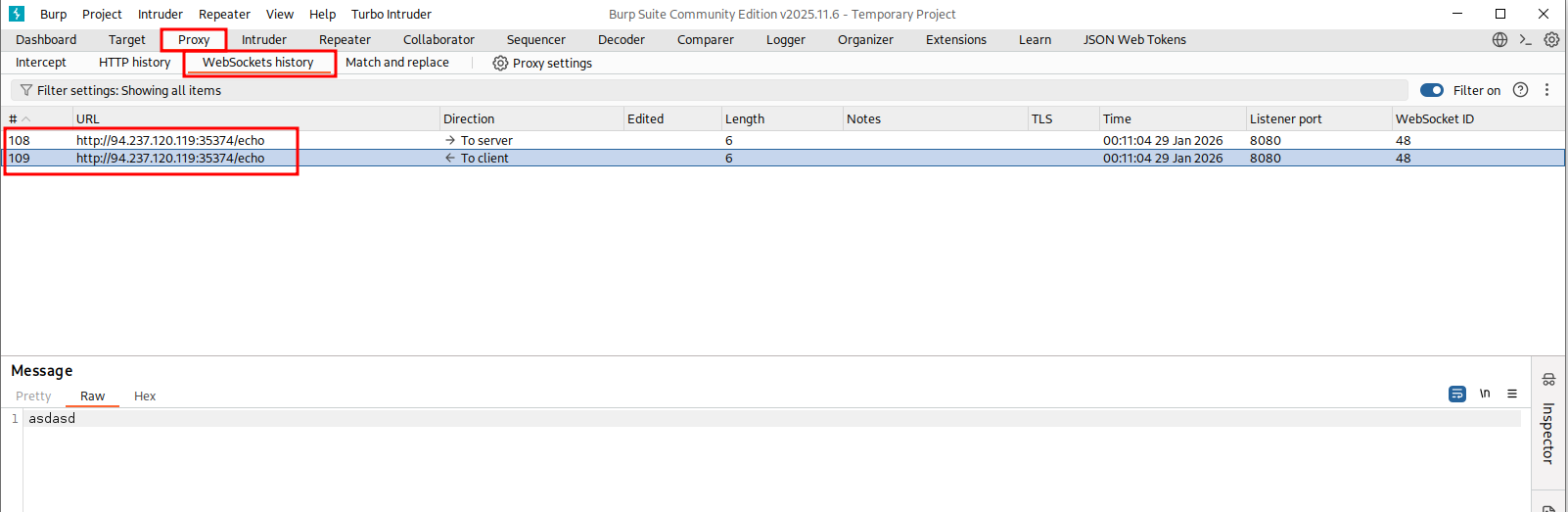Click the Proxy settings gear button
This screenshot has height=512, width=1568.
click(x=542, y=63)
